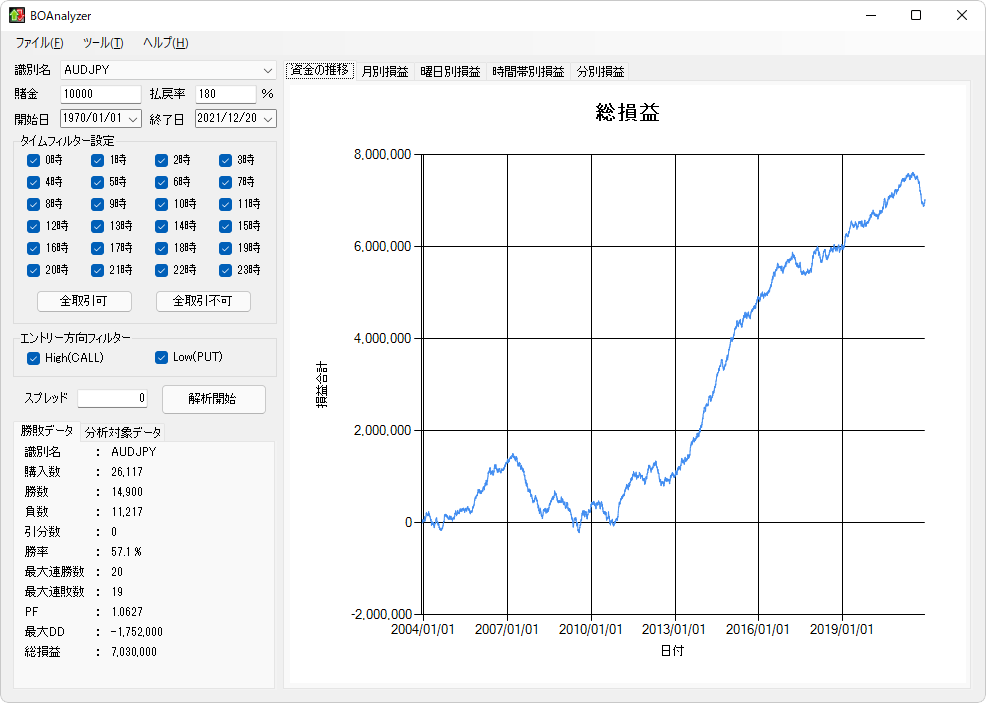
Task: Open the 勝敗データ tab
Action: click(x=47, y=431)
